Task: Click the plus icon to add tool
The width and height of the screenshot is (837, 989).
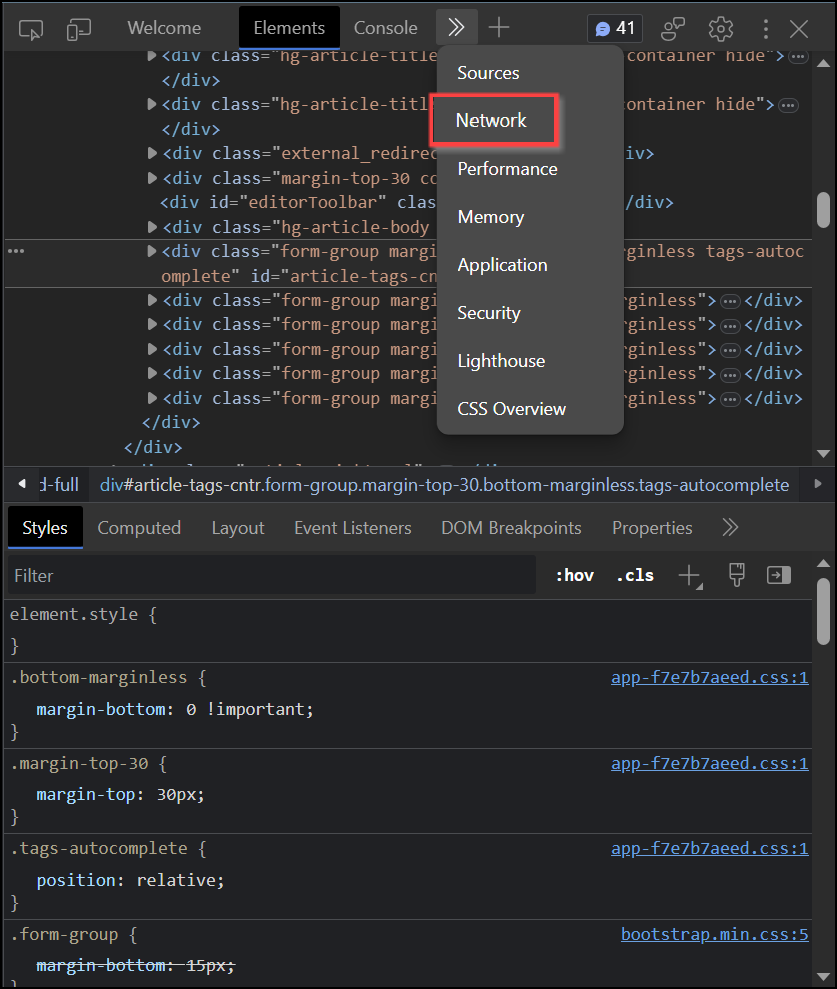Action: (498, 28)
